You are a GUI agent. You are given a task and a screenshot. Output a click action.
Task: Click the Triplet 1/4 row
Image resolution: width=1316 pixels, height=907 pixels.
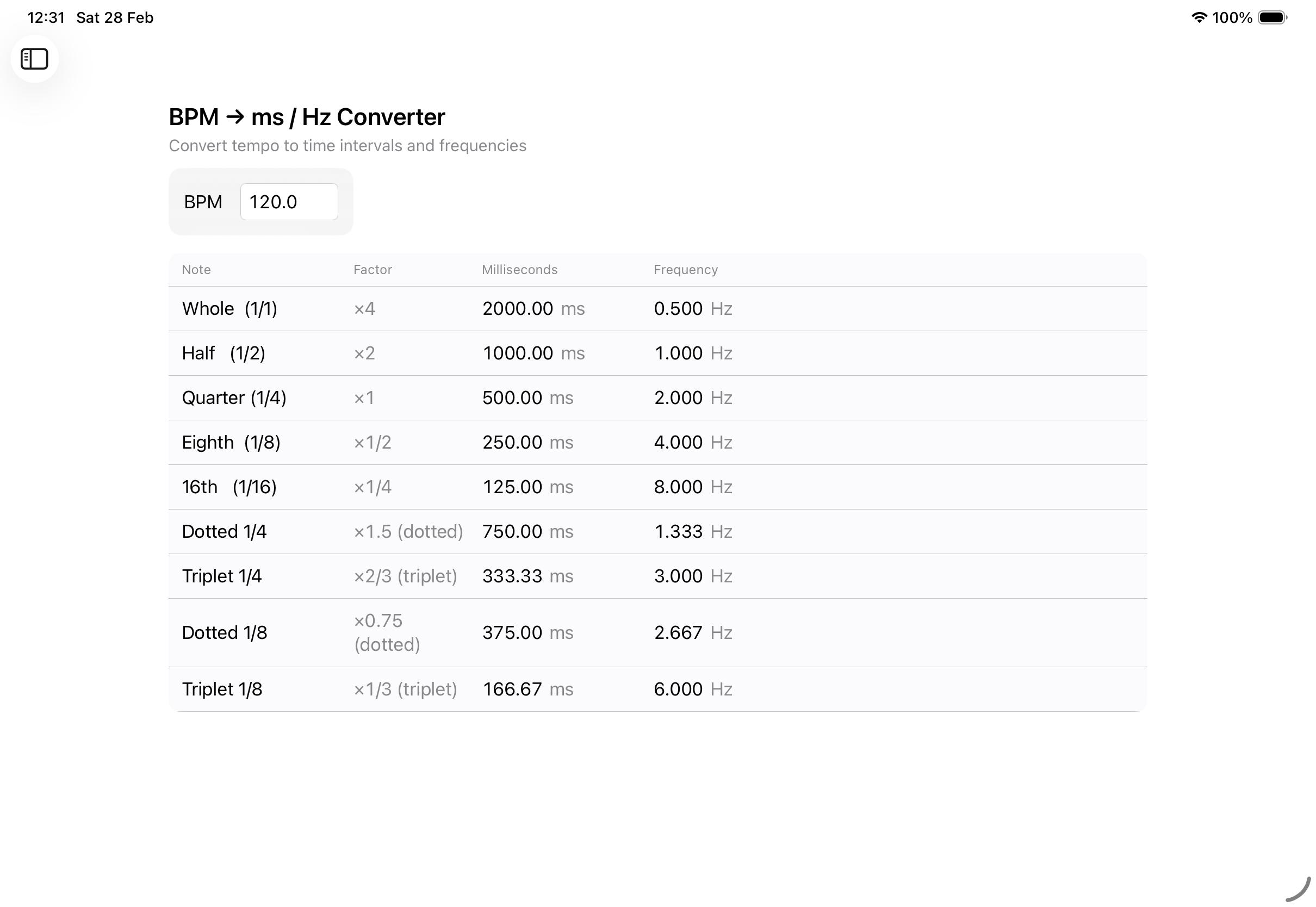coord(222,576)
